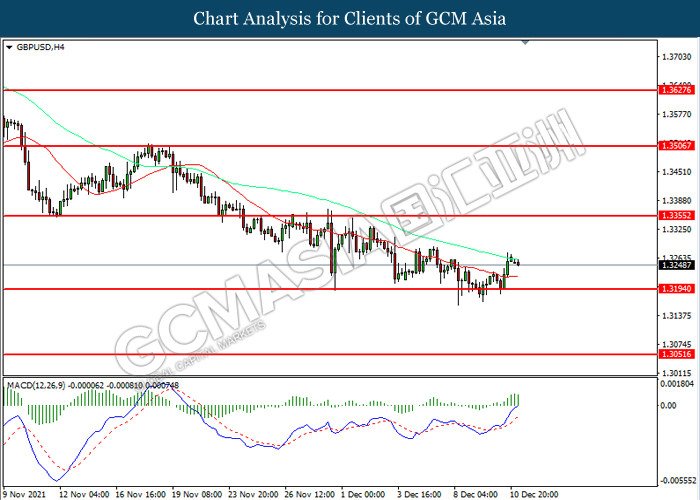Select the blue MACD line at latest bar

[517, 406]
